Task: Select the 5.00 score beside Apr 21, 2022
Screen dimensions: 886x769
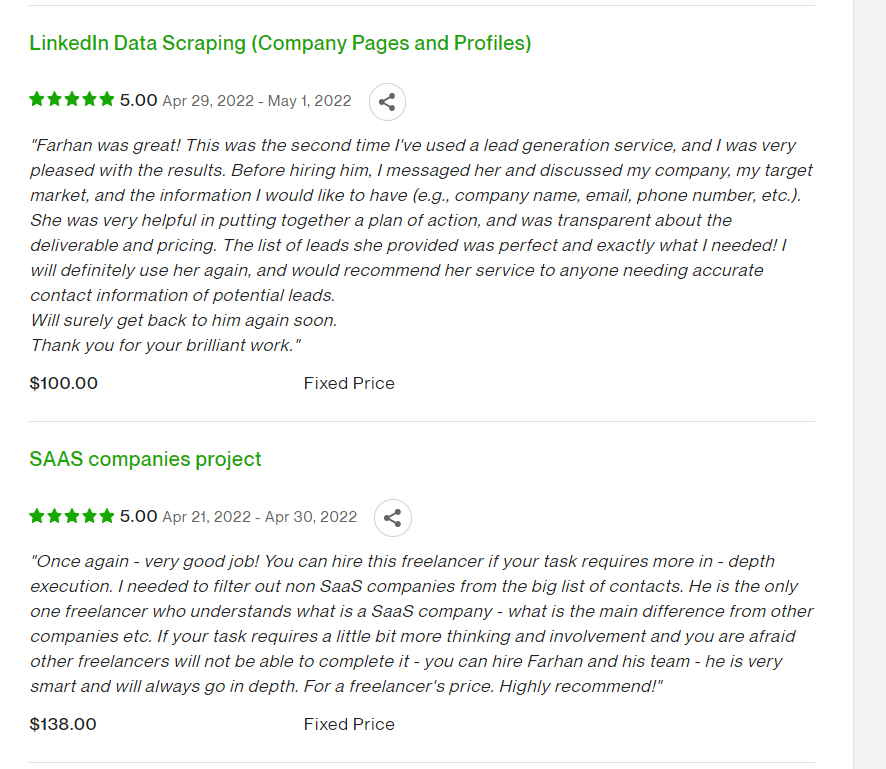Action: pyautogui.click(x=138, y=516)
